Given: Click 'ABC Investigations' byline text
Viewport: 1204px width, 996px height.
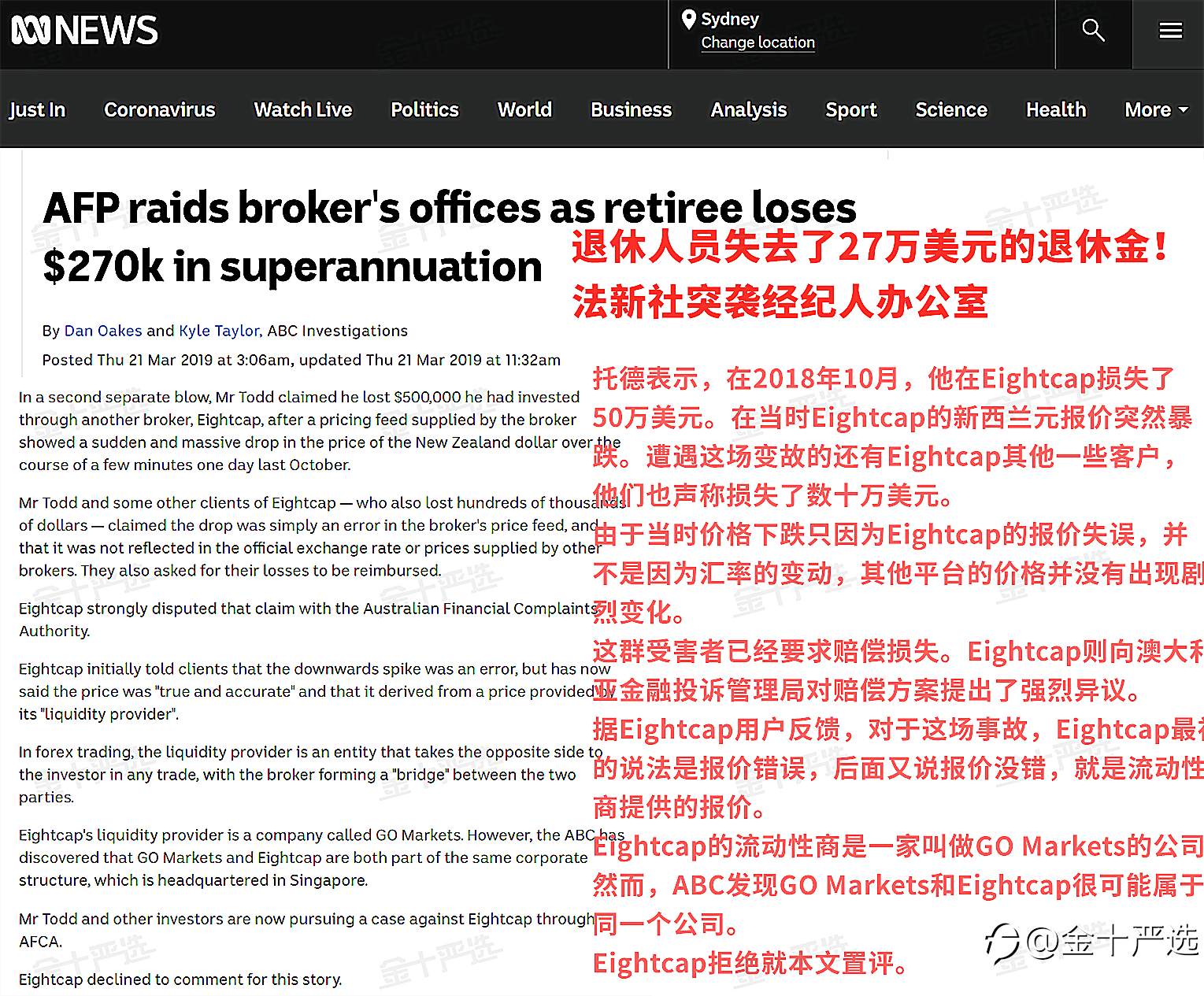Looking at the screenshot, I should (x=338, y=331).
